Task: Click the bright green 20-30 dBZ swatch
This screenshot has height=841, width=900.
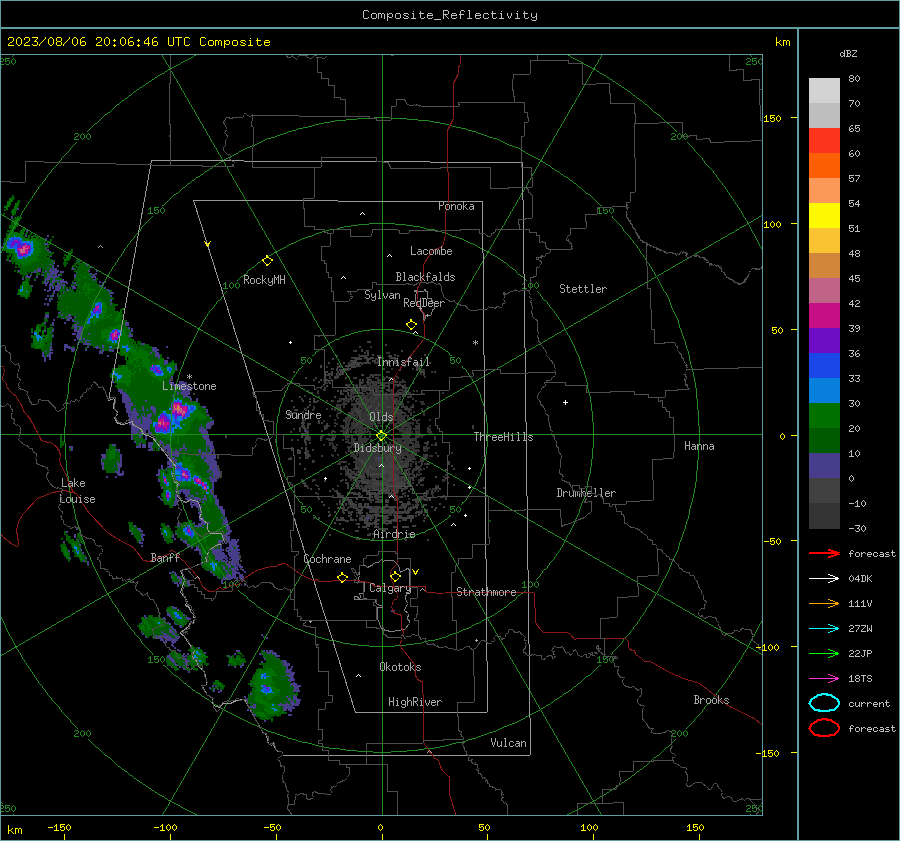Action: pyautogui.click(x=824, y=416)
